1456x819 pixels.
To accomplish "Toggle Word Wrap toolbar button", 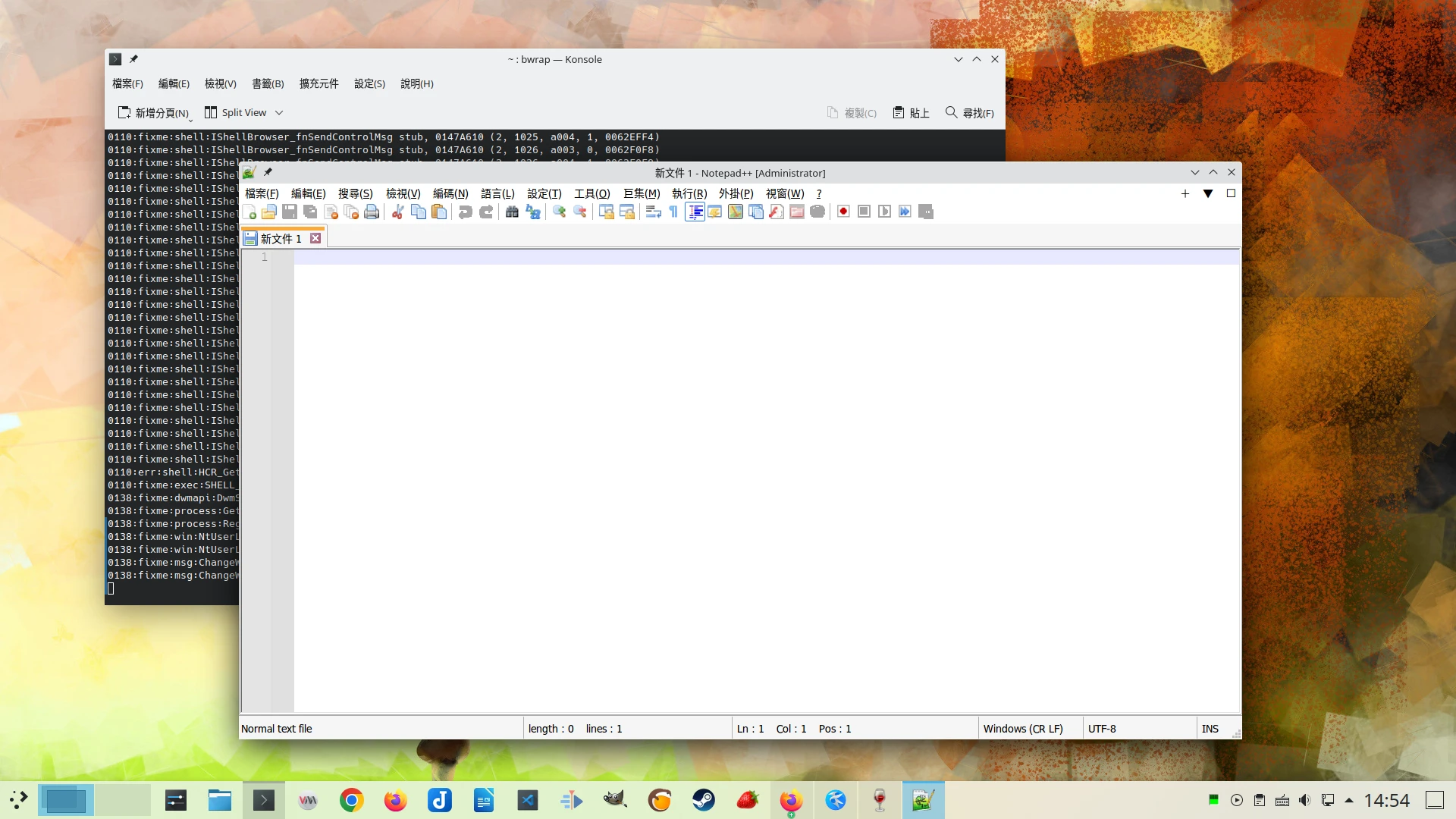I will 653,212.
